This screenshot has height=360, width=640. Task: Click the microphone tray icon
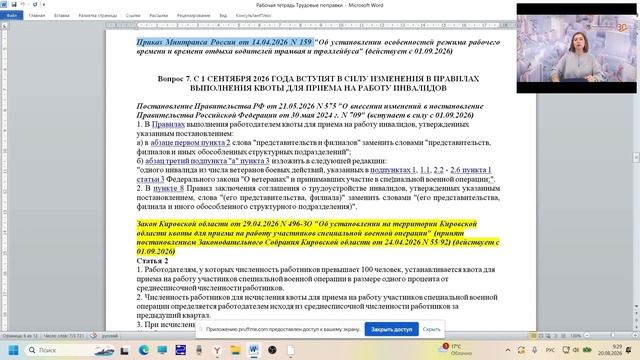click(x=534, y=350)
